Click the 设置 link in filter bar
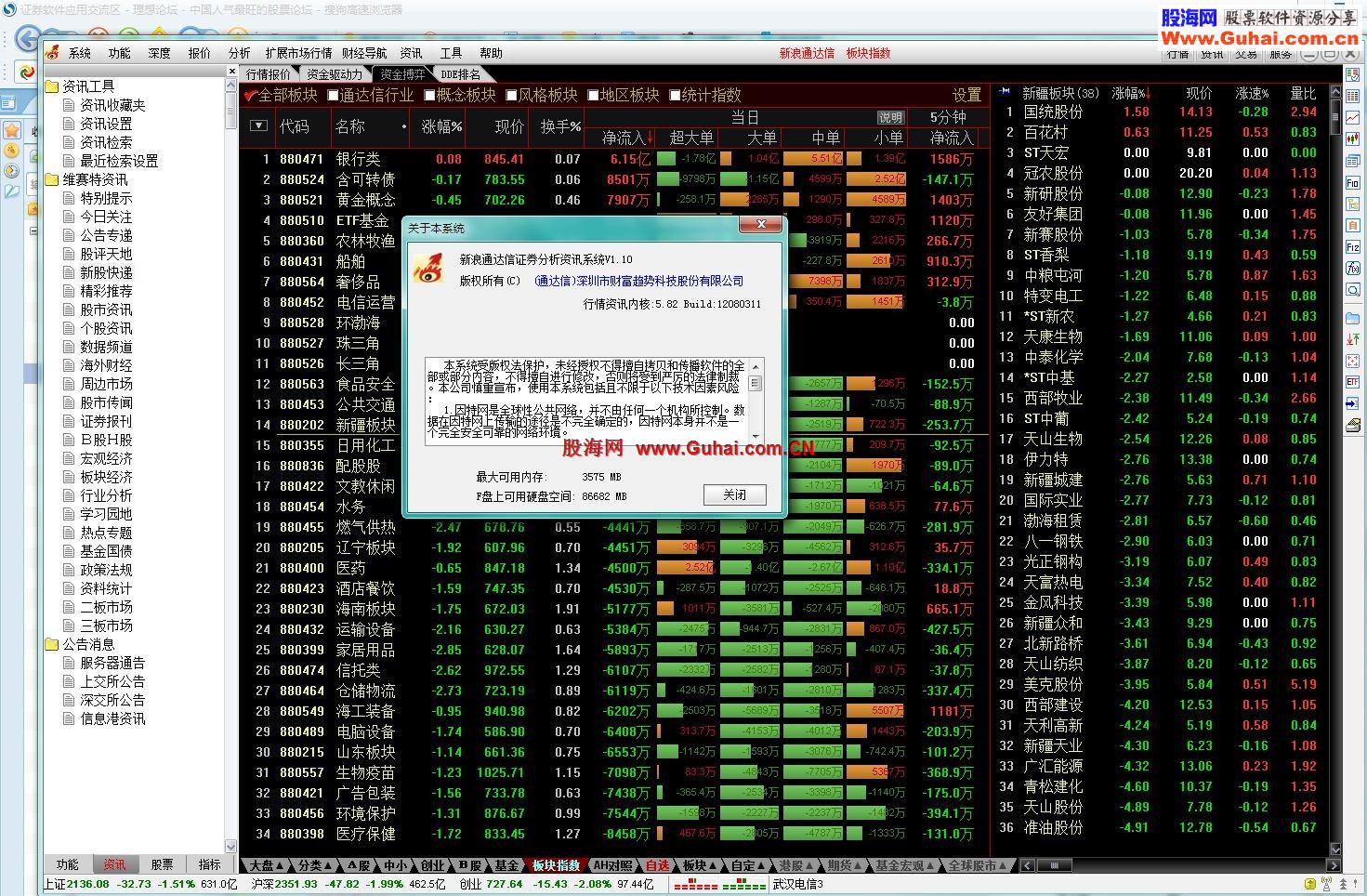This screenshot has height=896, width=1367. pos(967,95)
